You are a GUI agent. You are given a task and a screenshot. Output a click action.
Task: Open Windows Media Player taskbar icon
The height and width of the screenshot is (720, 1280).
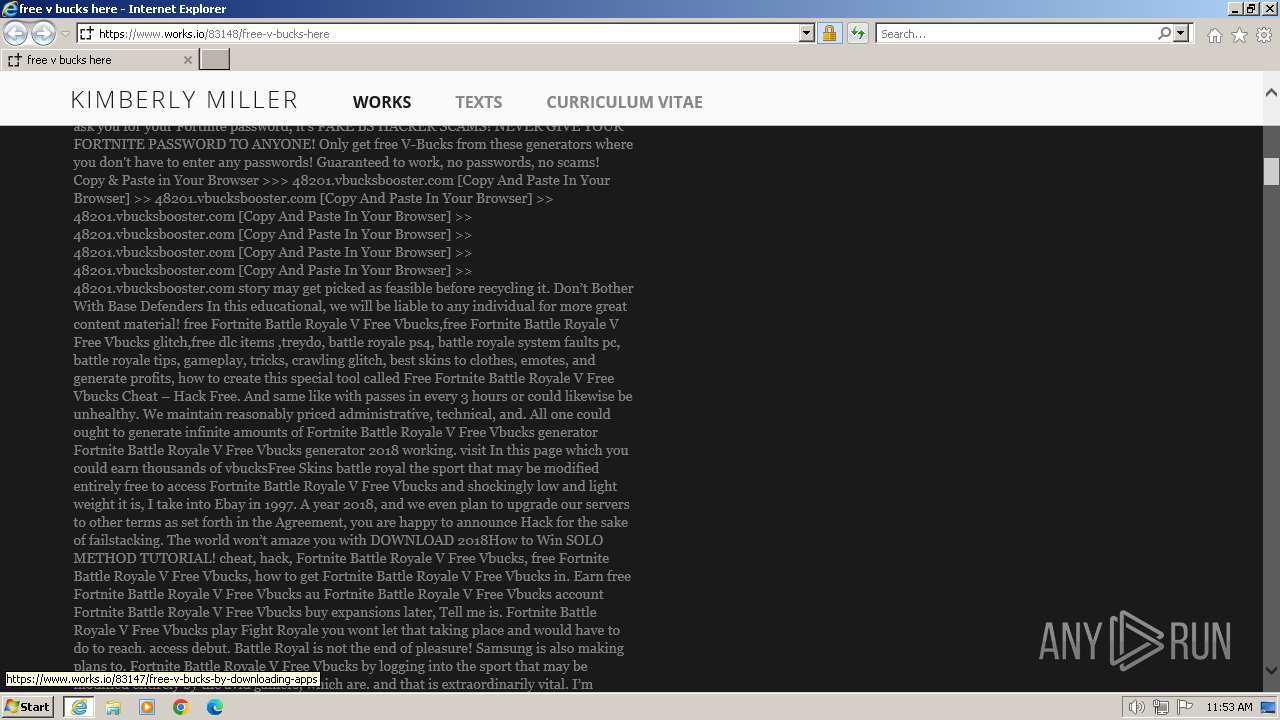[x=147, y=707]
